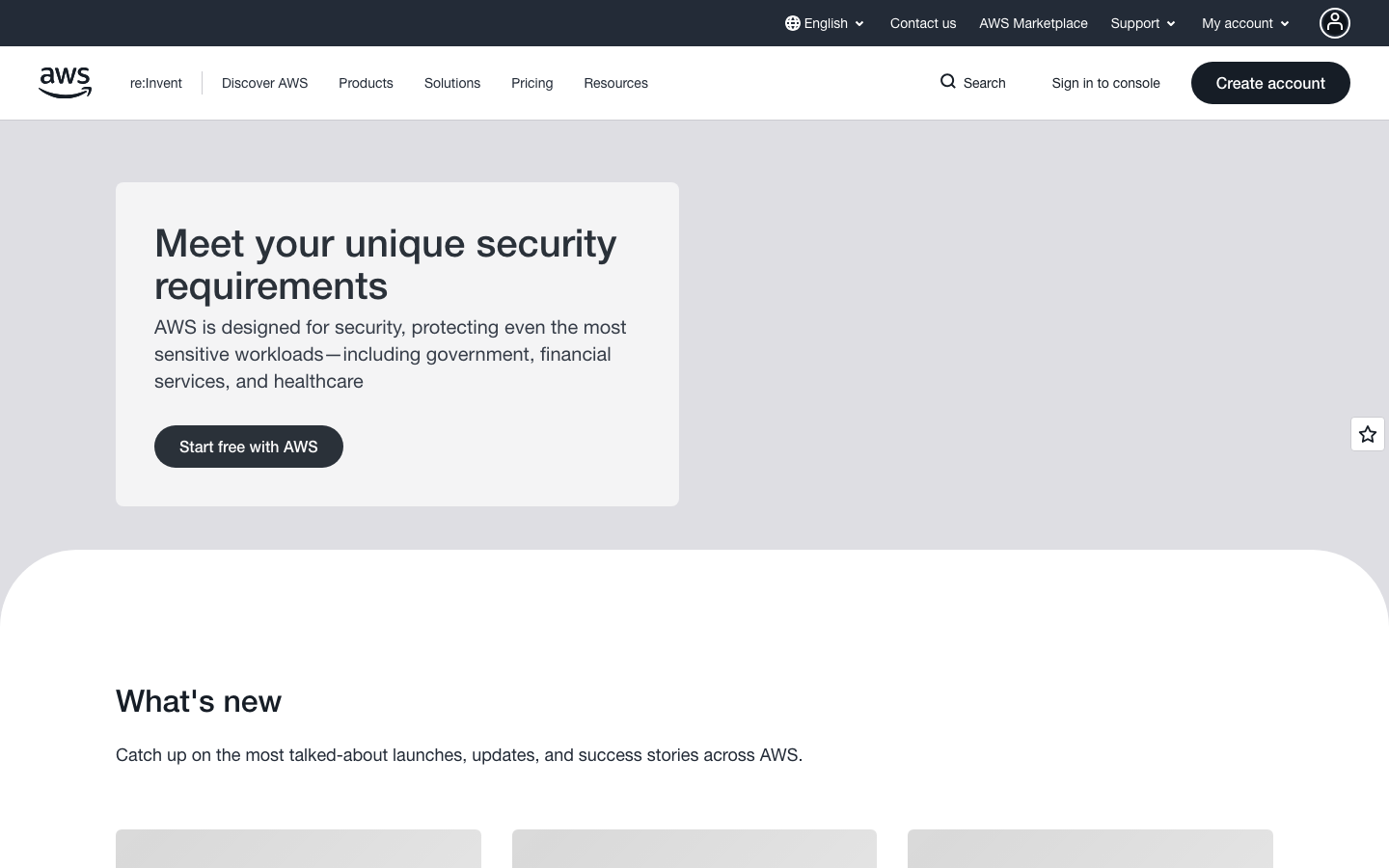Open the Contact us link
Image resolution: width=1389 pixels, height=868 pixels.
pos(923,23)
